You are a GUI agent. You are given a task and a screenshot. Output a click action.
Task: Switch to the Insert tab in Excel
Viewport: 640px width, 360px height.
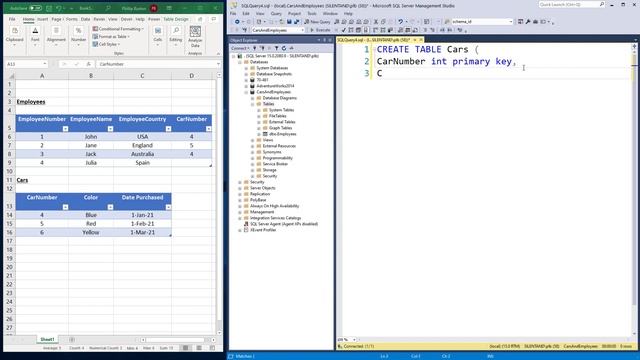coord(42,19)
